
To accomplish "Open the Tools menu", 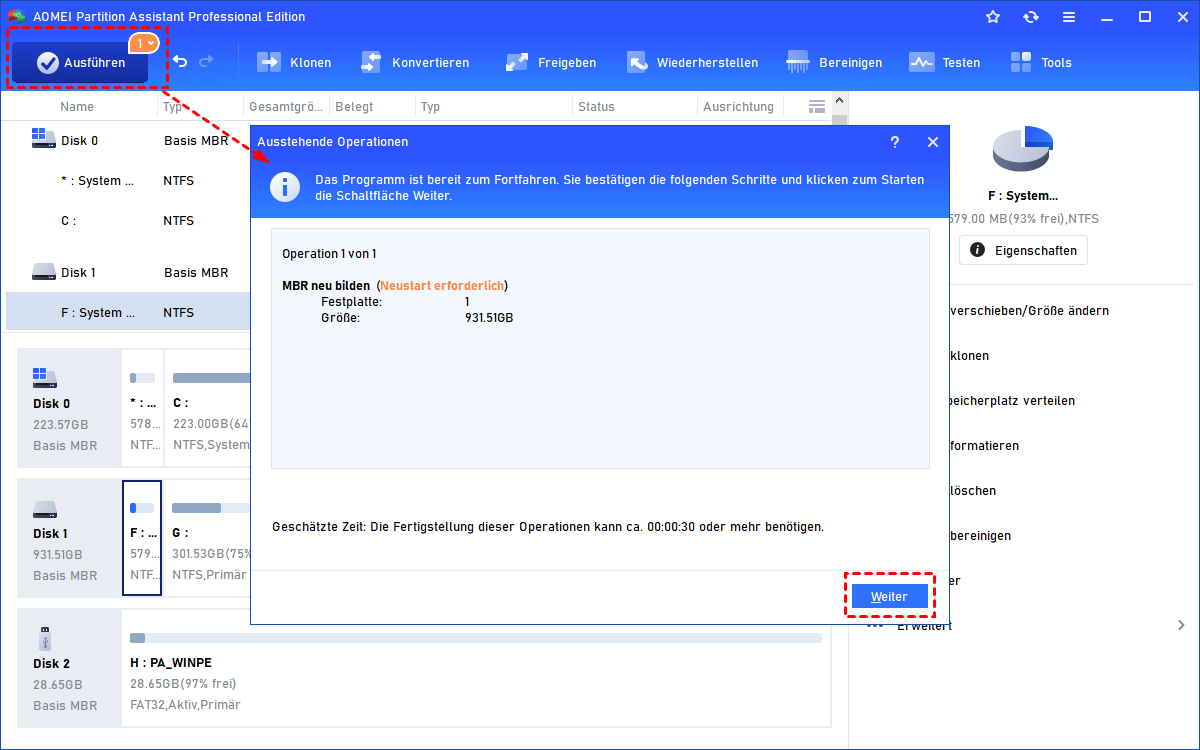I will click(x=1041, y=62).
